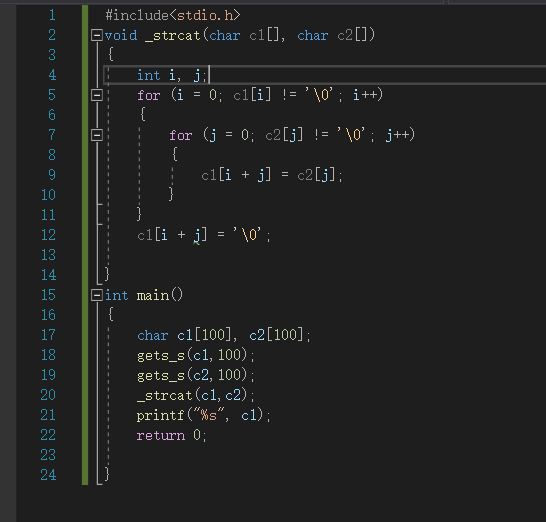
Task: Collapse the int main function block
Action: pyautogui.click(x=97, y=295)
